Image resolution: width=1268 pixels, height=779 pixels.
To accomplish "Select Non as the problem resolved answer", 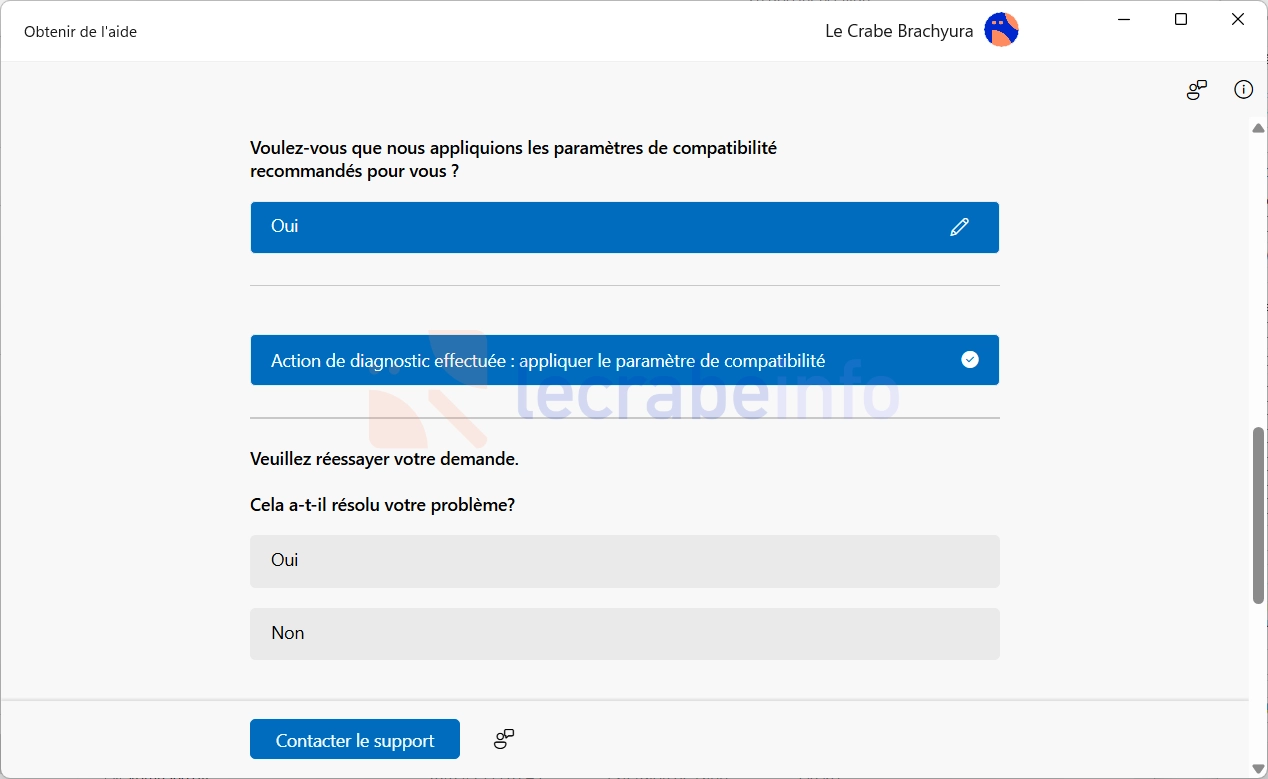I will pos(625,634).
